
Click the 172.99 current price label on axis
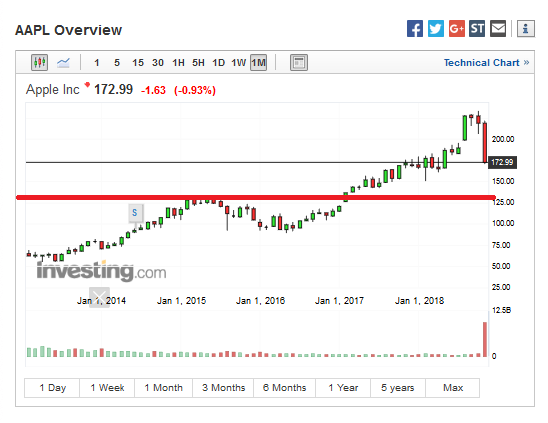pyautogui.click(x=502, y=162)
